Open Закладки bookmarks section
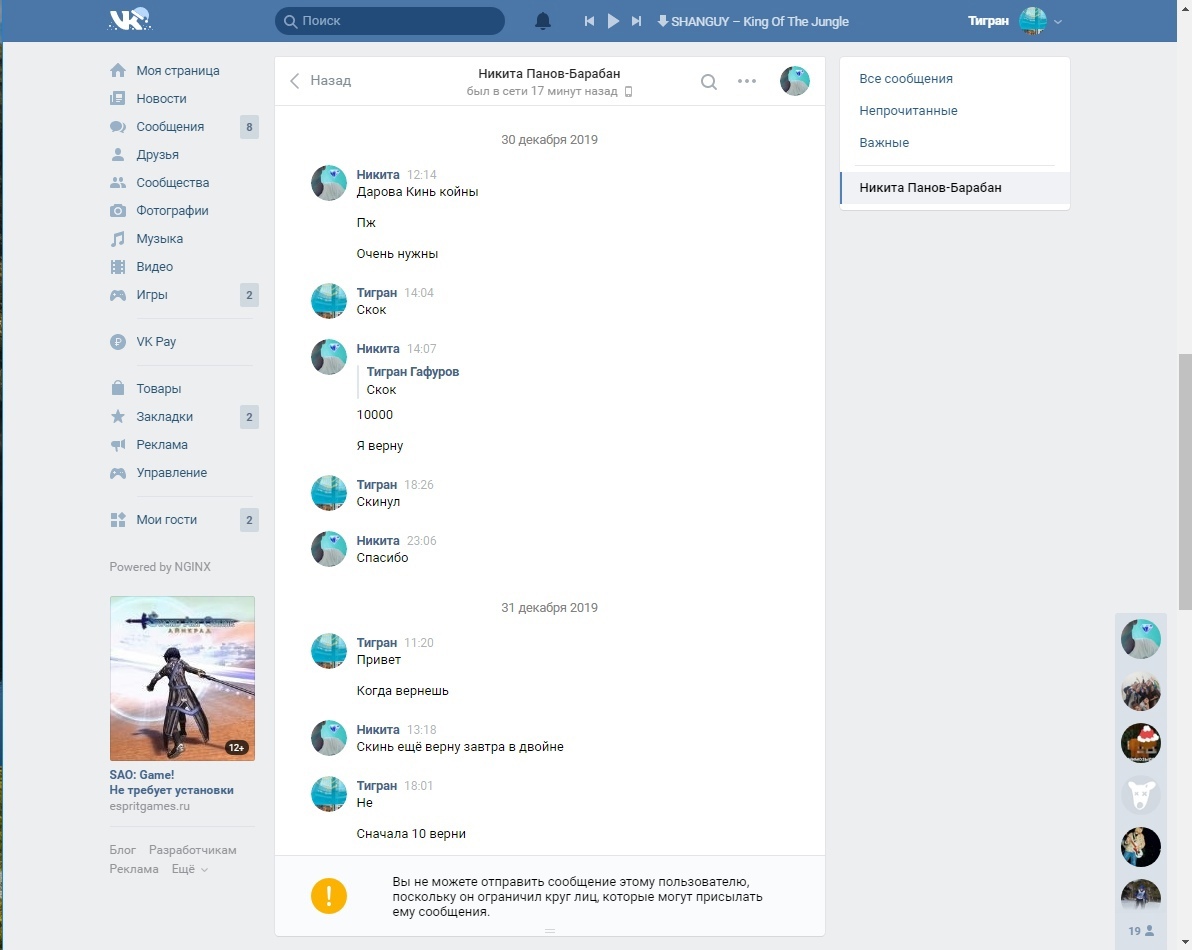The width and height of the screenshot is (1192, 950). pyautogui.click(x=164, y=417)
